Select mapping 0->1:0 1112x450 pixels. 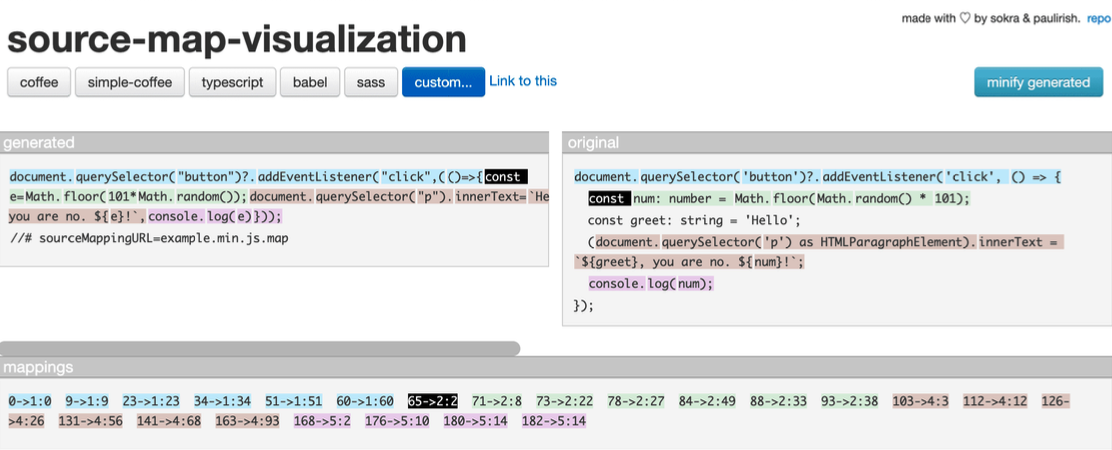click(x=30, y=401)
